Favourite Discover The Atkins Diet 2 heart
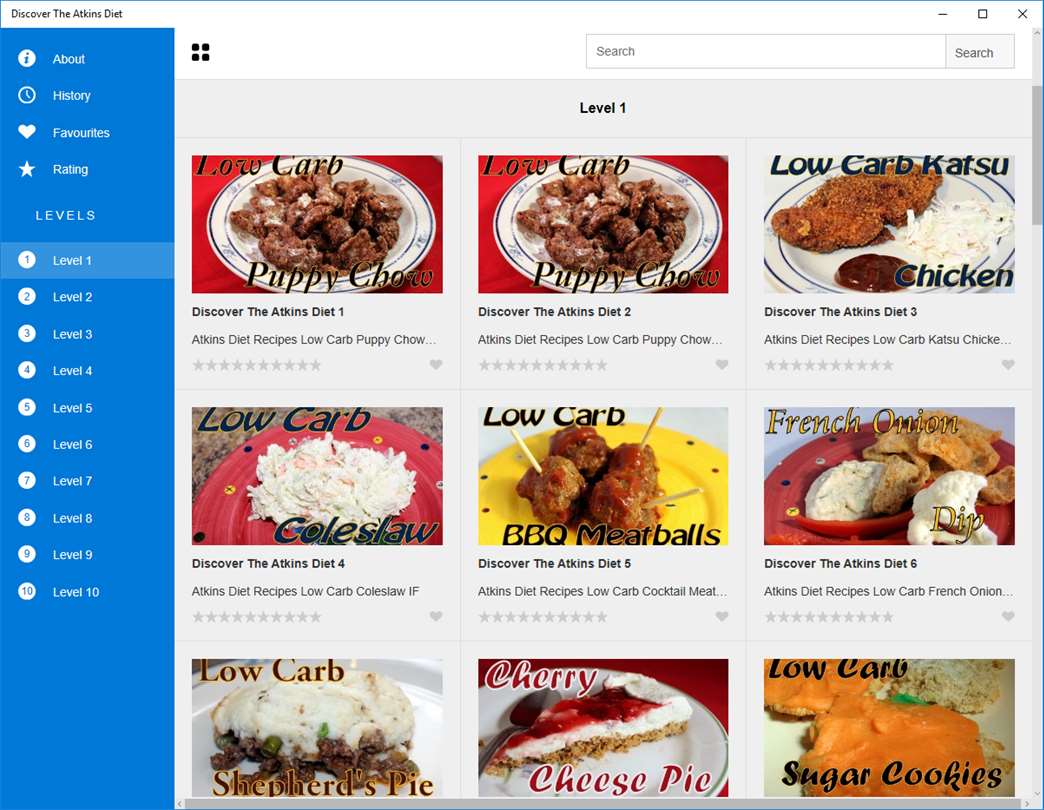Screen dimensions: 1044x810 click(x=722, y=365)
